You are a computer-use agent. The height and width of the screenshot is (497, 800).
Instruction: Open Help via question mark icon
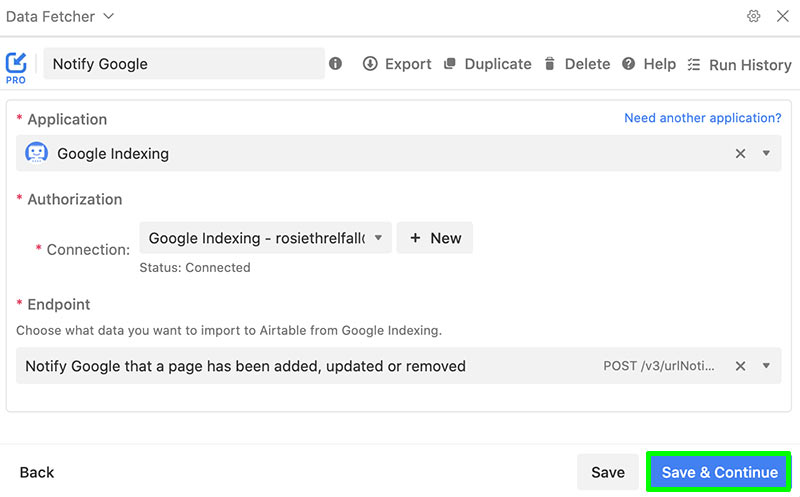point(629,64)
